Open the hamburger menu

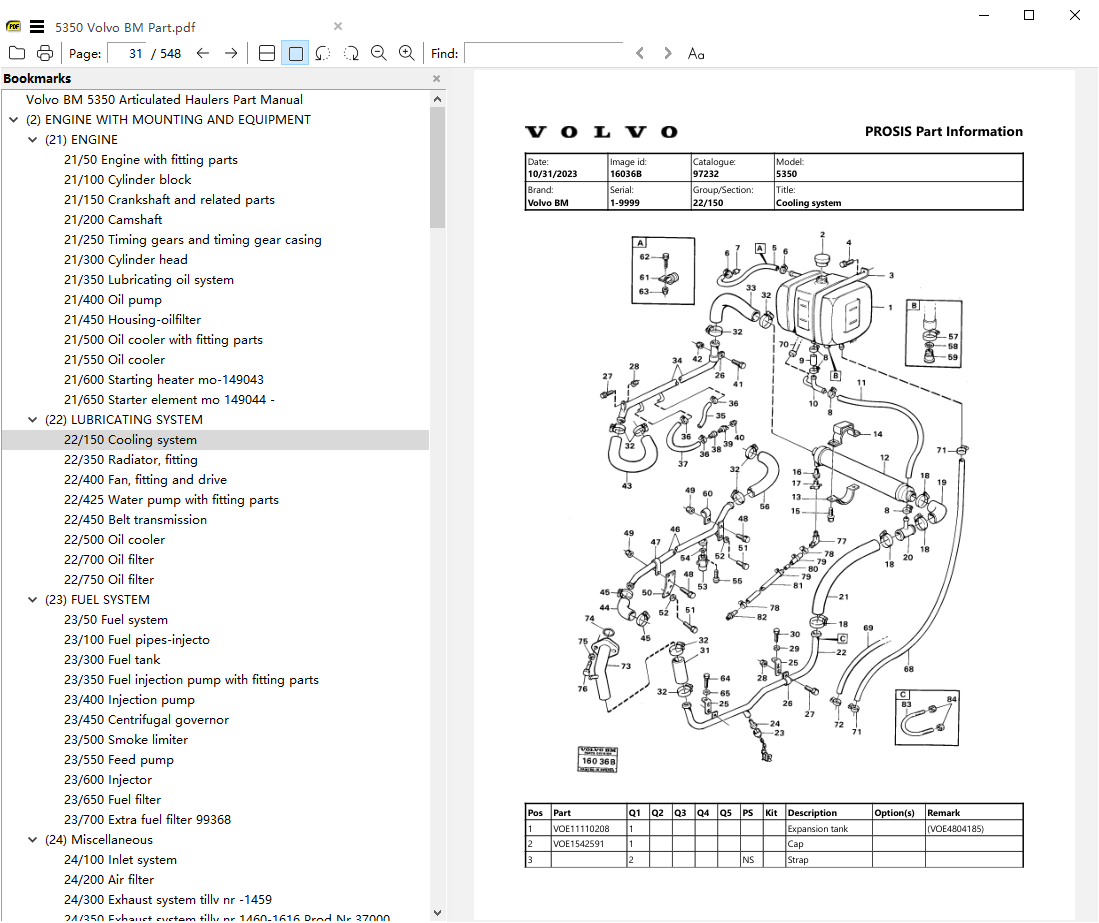coord(37,27)
